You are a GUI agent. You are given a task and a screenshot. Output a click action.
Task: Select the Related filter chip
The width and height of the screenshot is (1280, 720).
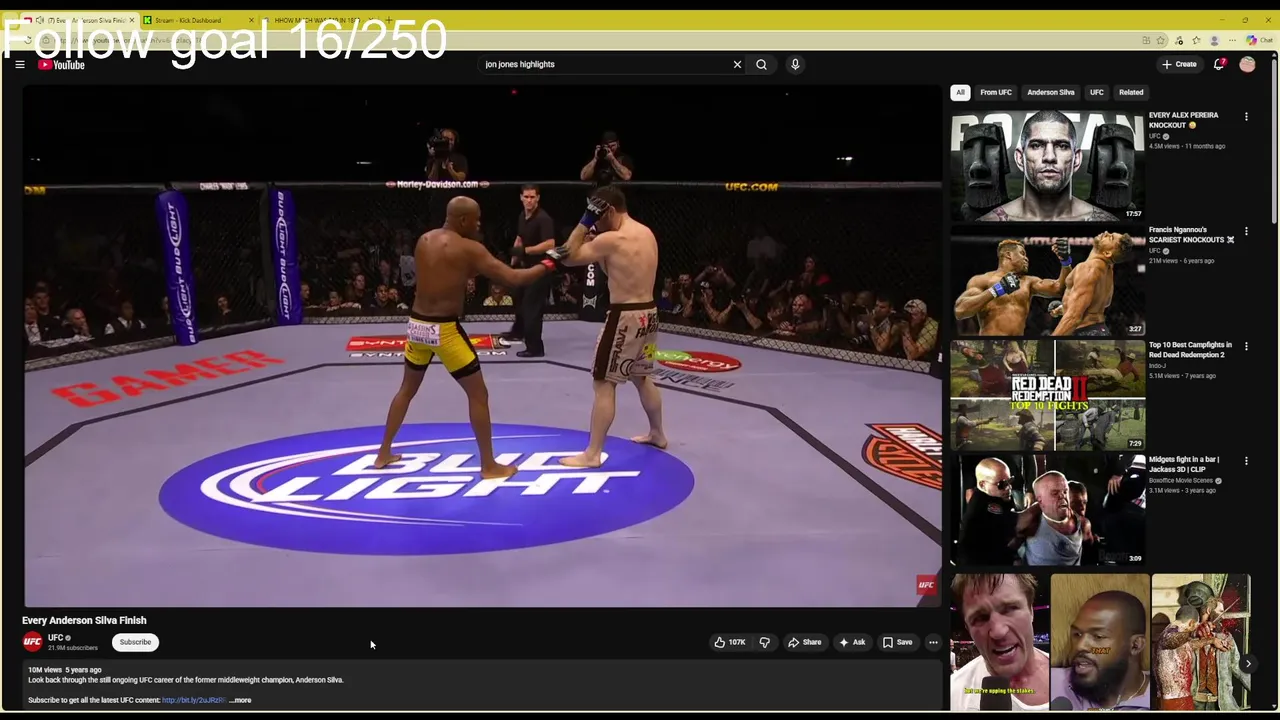1131,92
